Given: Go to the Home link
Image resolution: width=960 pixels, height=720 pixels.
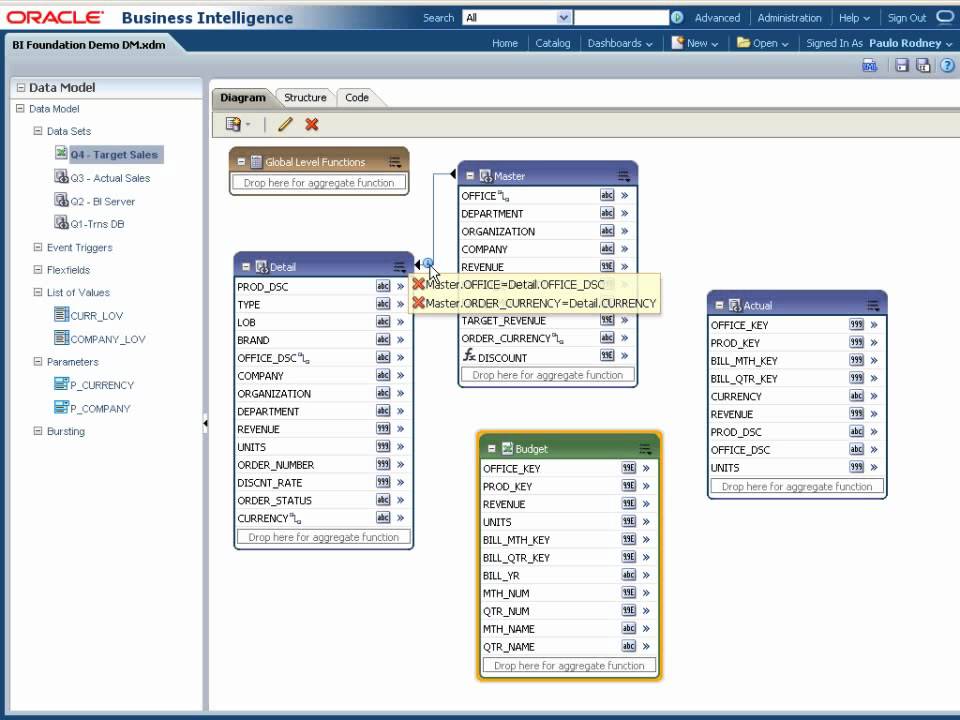Looking at the screenshot, I should point(504,43).
